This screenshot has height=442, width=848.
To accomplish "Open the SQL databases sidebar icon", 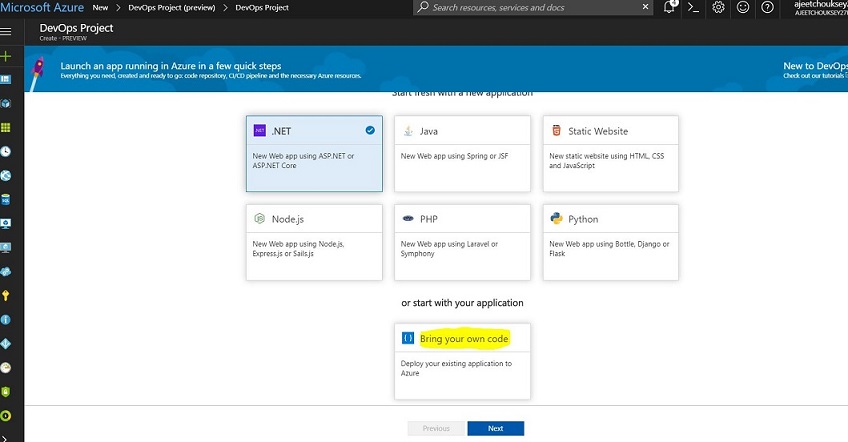I will [5, 200].
